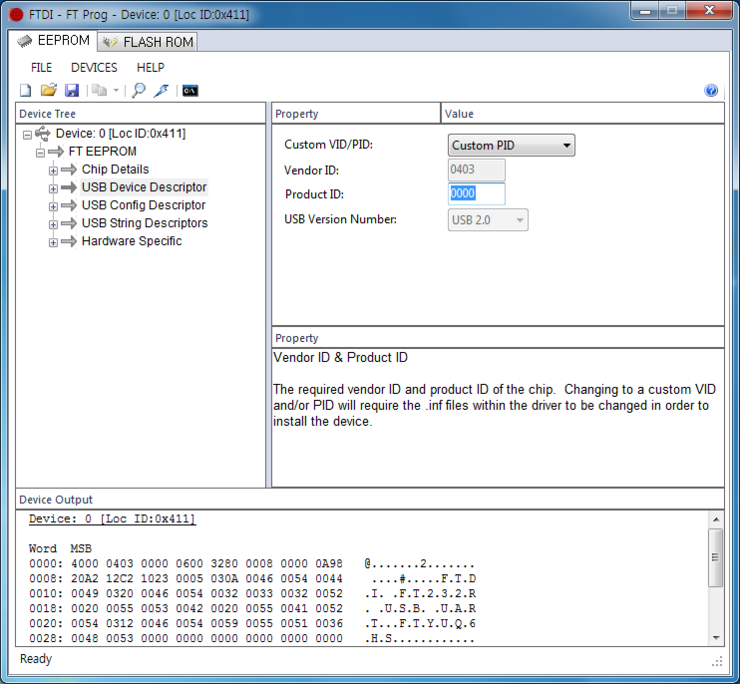The width and height of the screenshot is (740, 684).
Task: Select Chip Details tree item
Action: coord(115,169)
